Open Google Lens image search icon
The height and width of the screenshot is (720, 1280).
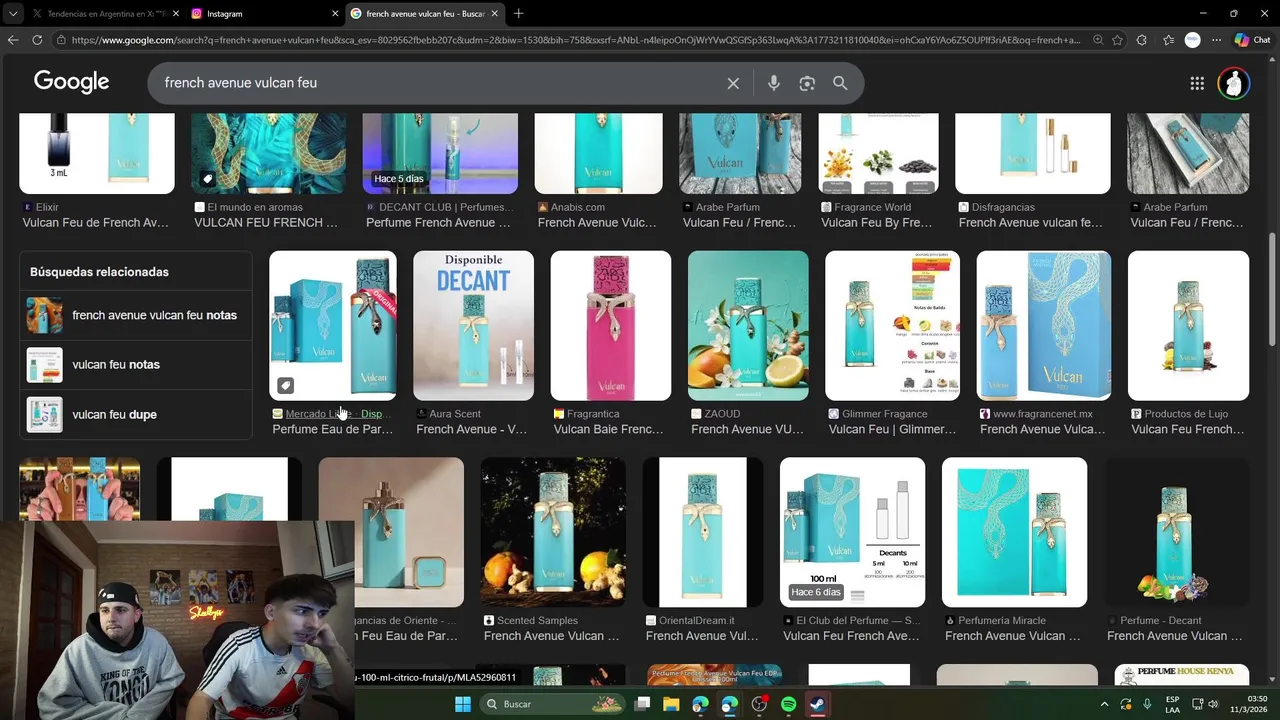[x=807, y=83]
